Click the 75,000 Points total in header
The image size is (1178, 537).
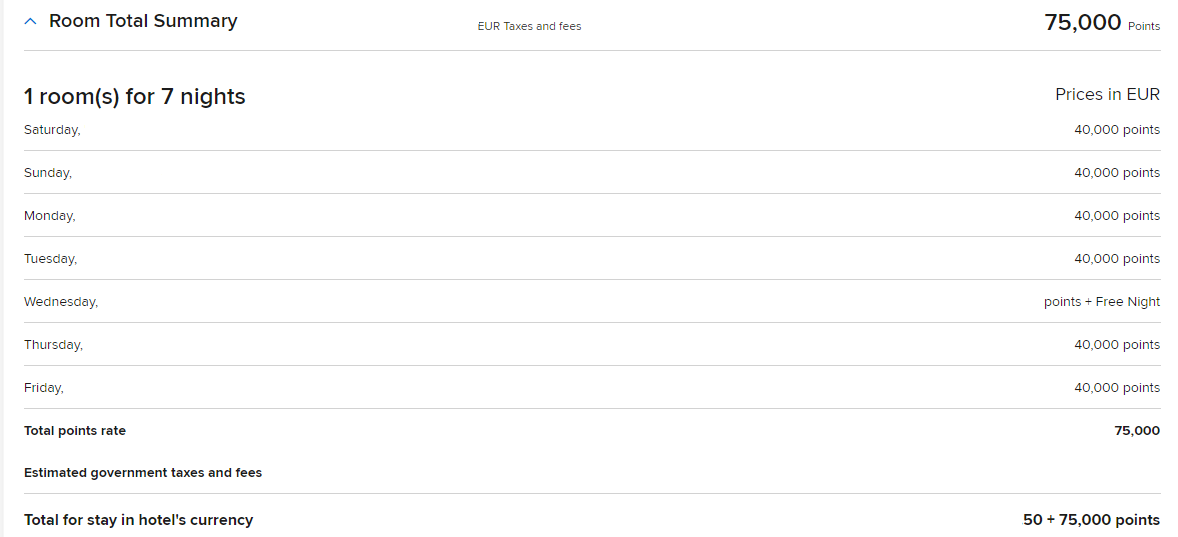pyautogui.click(x=1102, y=23)
